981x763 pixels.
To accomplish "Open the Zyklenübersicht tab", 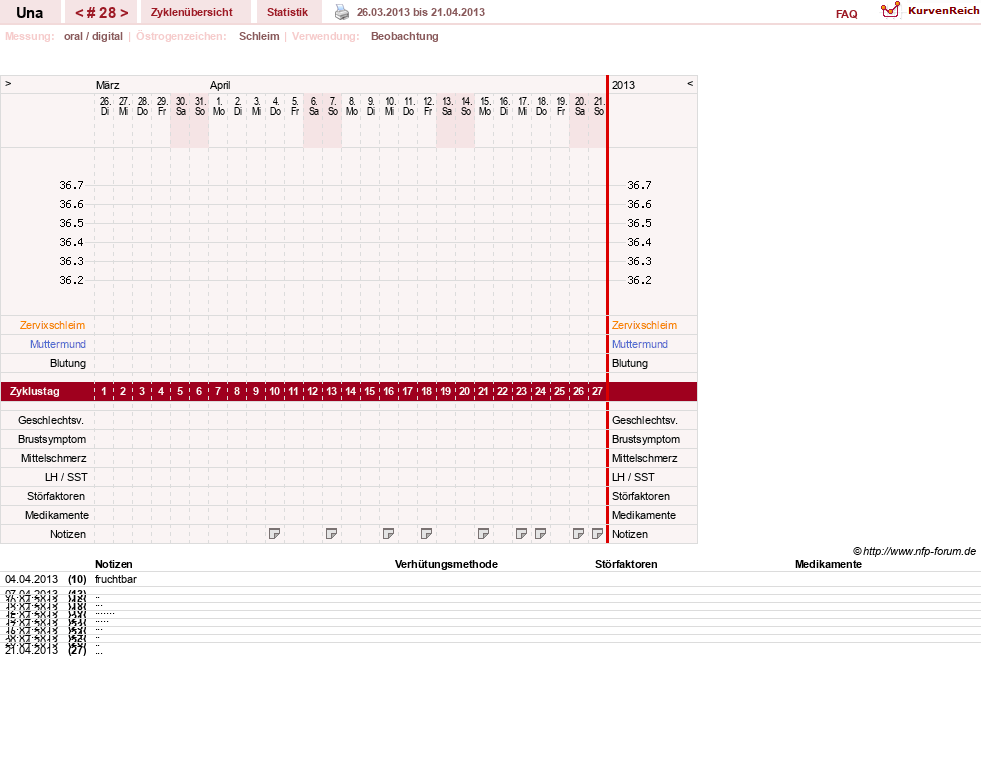I will click(191, 13).
